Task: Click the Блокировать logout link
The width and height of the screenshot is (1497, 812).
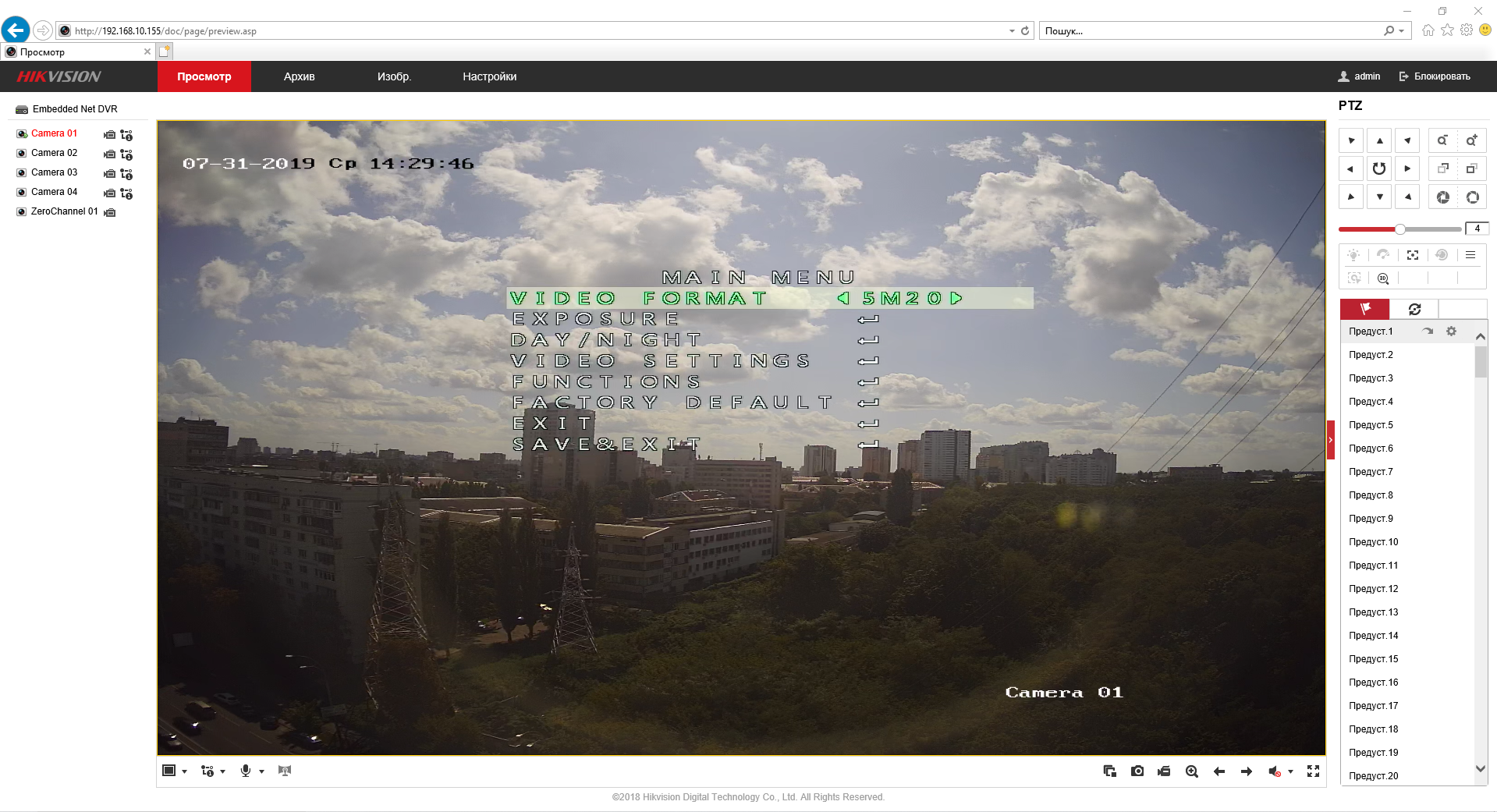Action: pos(1435,76)
